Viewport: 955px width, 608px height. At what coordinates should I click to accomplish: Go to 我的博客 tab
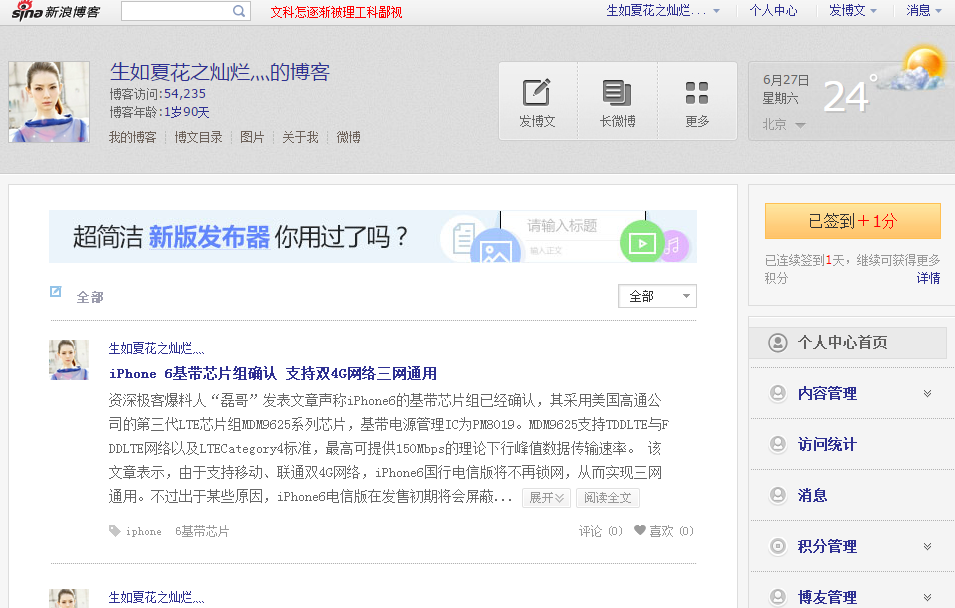[x=132, y=137]
